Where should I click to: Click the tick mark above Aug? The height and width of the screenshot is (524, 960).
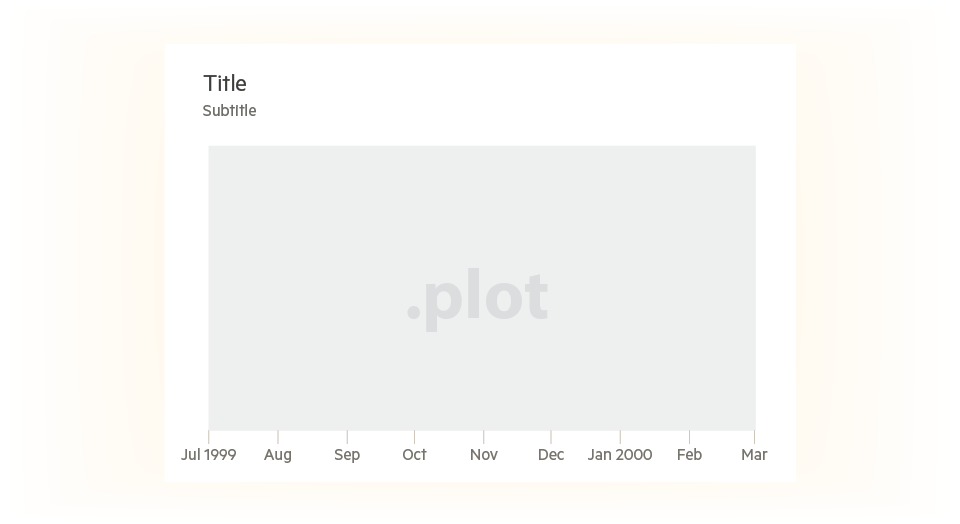tap(278, 437)
